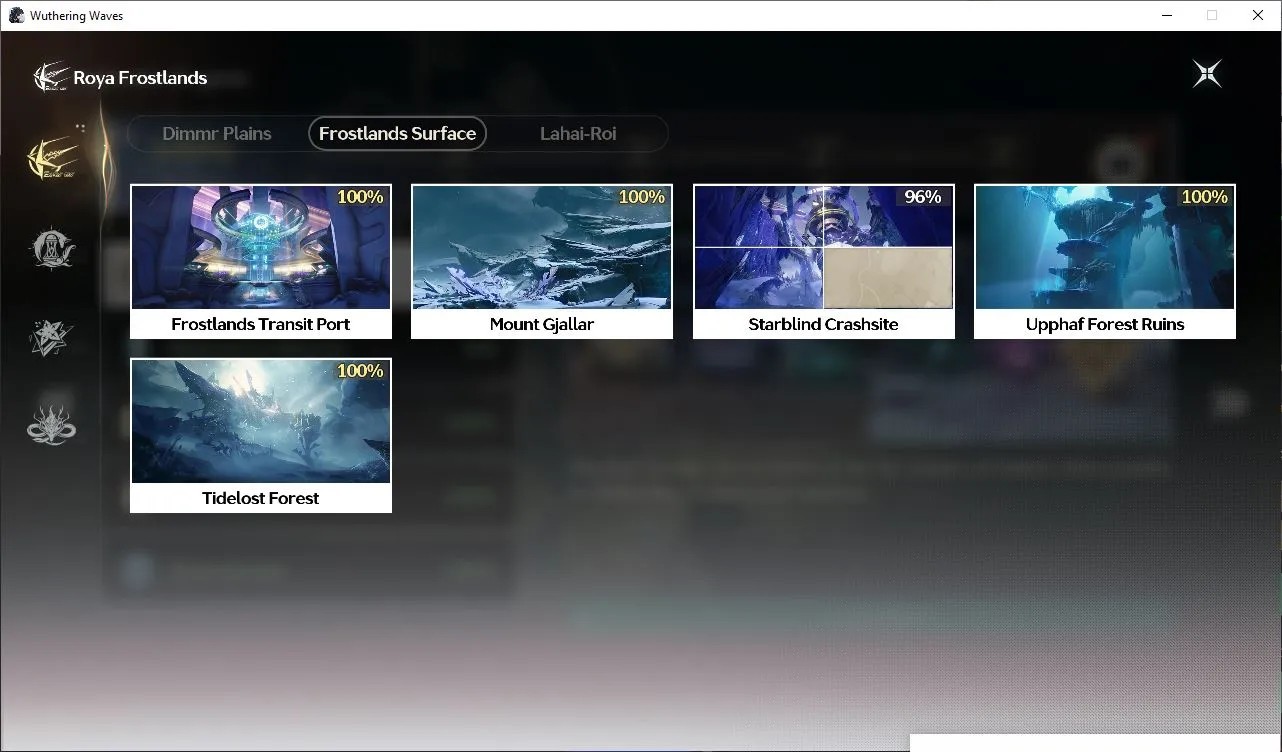The image size is (1282, 752).
Task: Open the Lahai-Roi tab
Action: click(x=578, y=133)
